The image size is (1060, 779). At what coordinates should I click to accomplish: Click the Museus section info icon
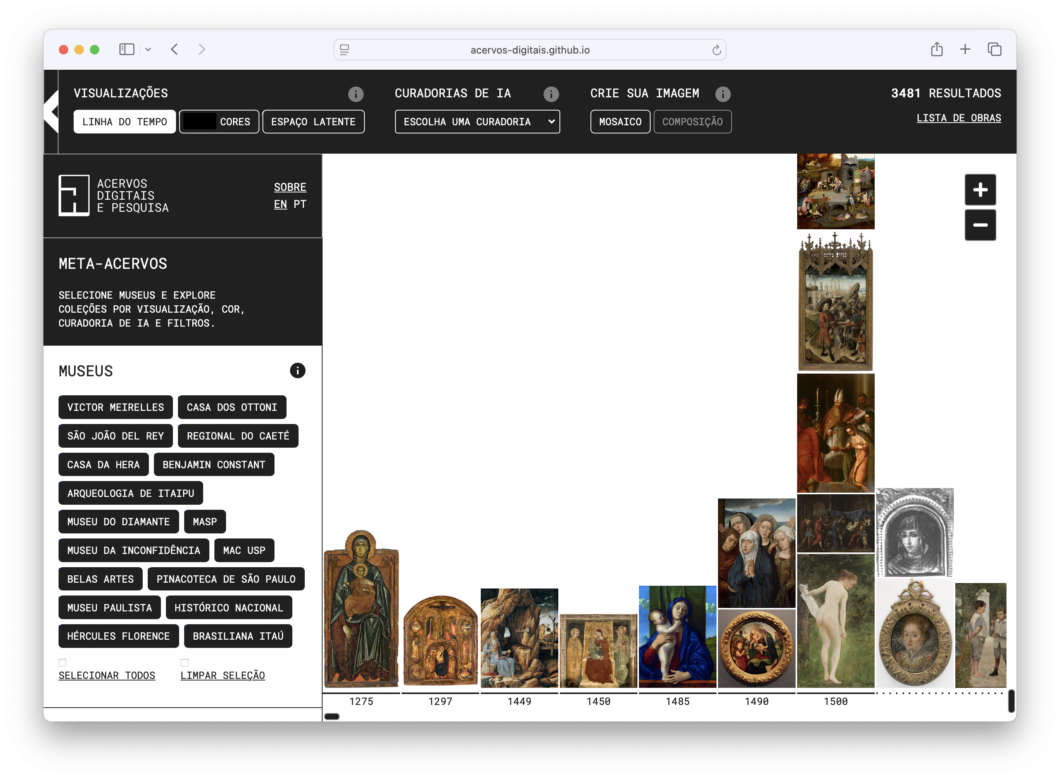297,371
